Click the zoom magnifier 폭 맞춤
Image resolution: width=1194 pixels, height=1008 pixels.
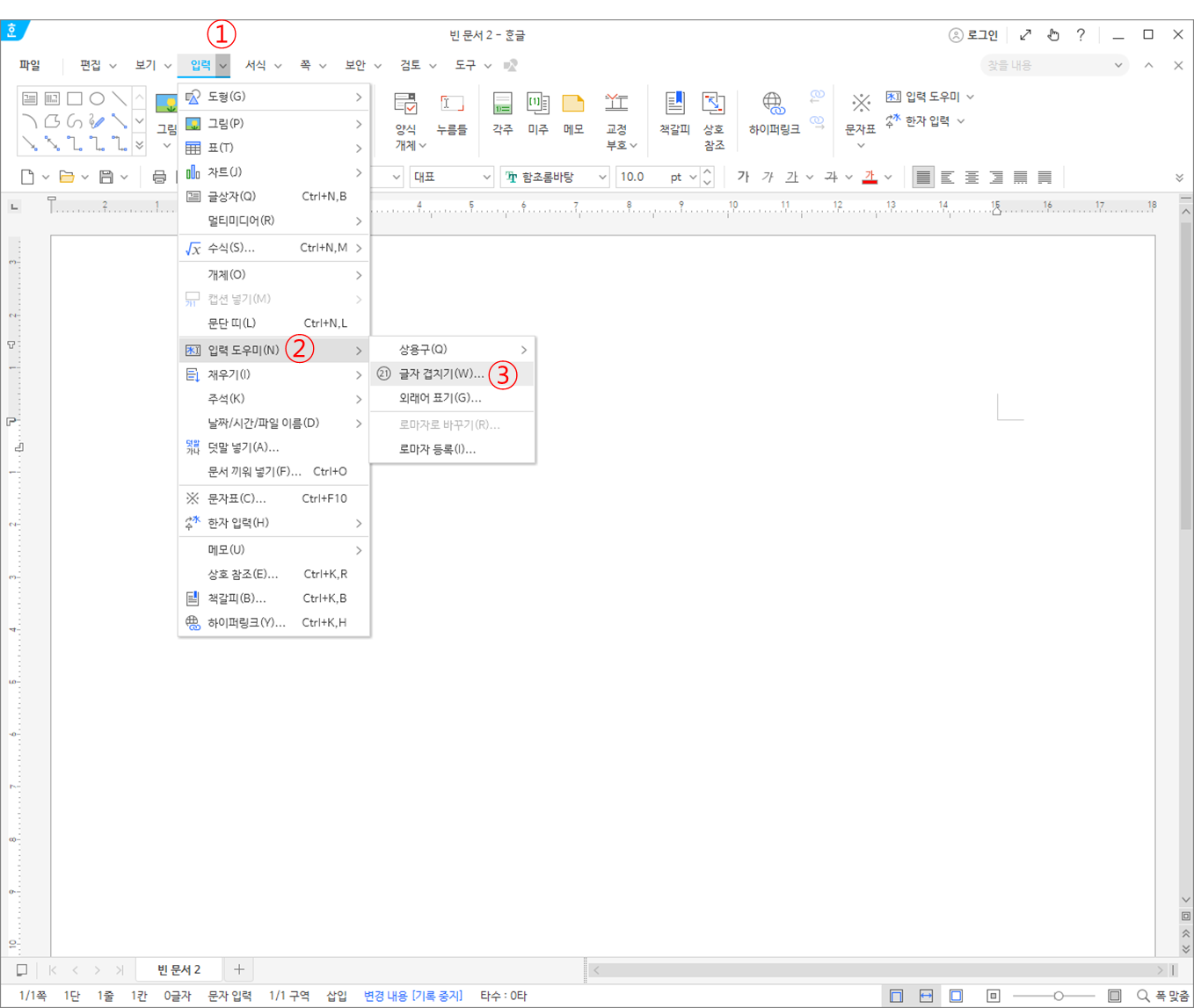1162,996
